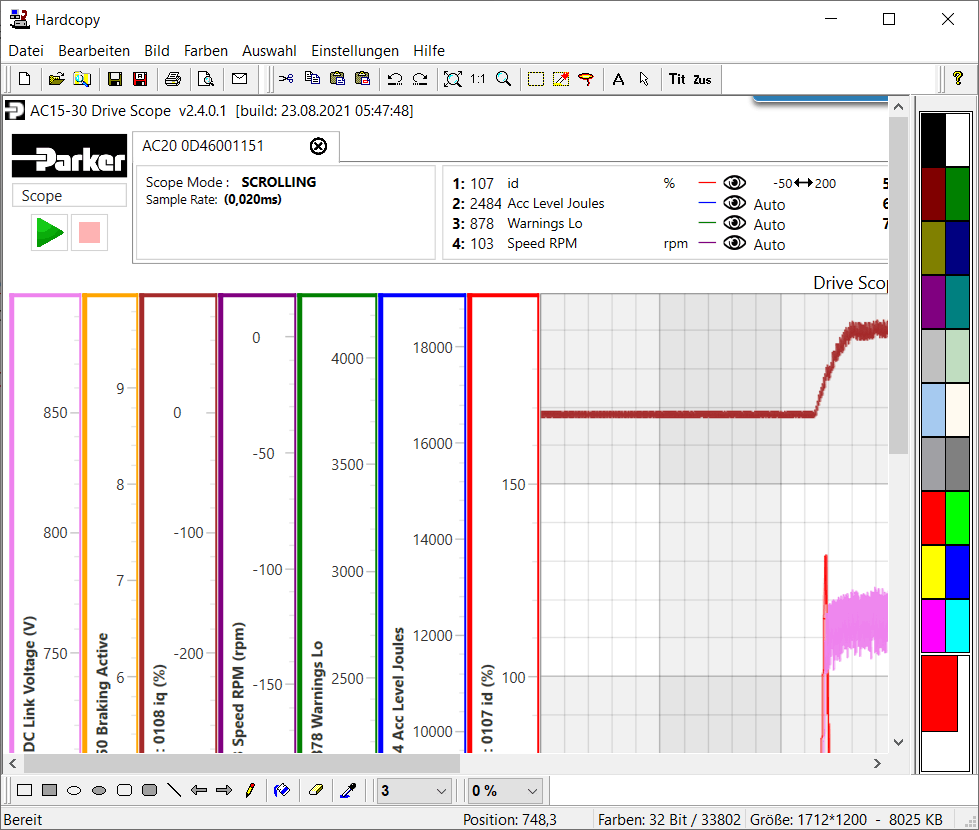Open print preview
979x830 pixels.
[205, 79]
